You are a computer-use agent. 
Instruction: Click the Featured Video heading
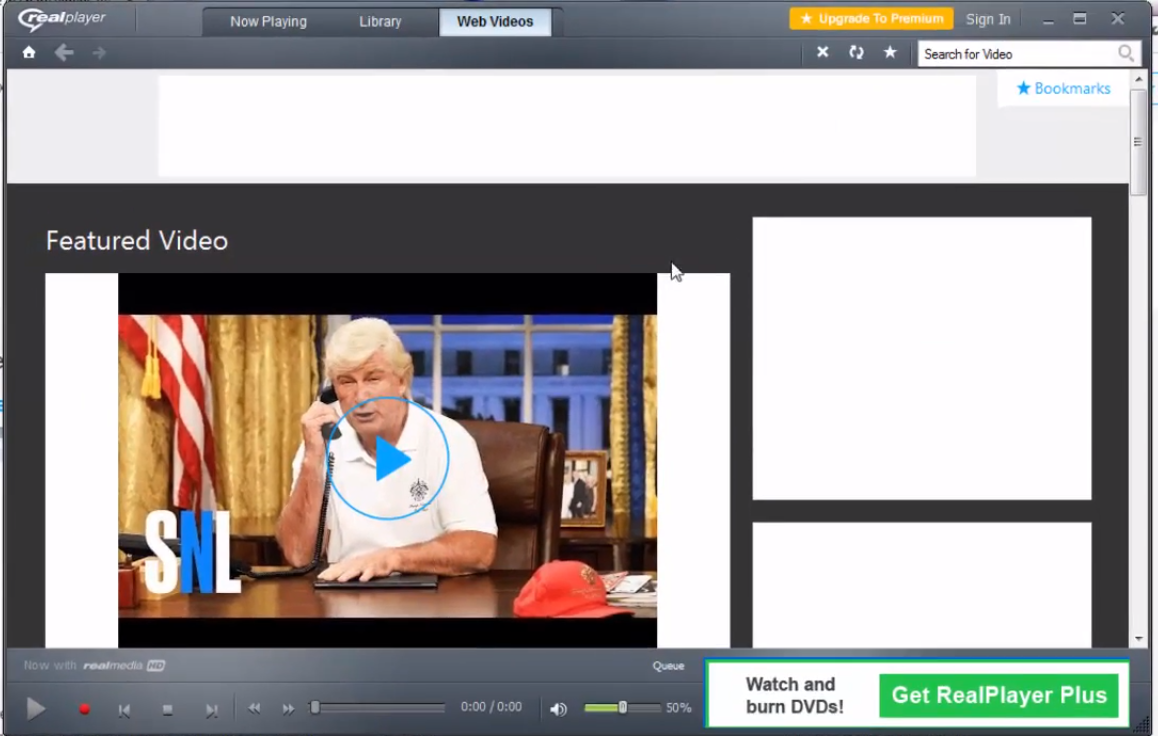(x=137, y=241)
